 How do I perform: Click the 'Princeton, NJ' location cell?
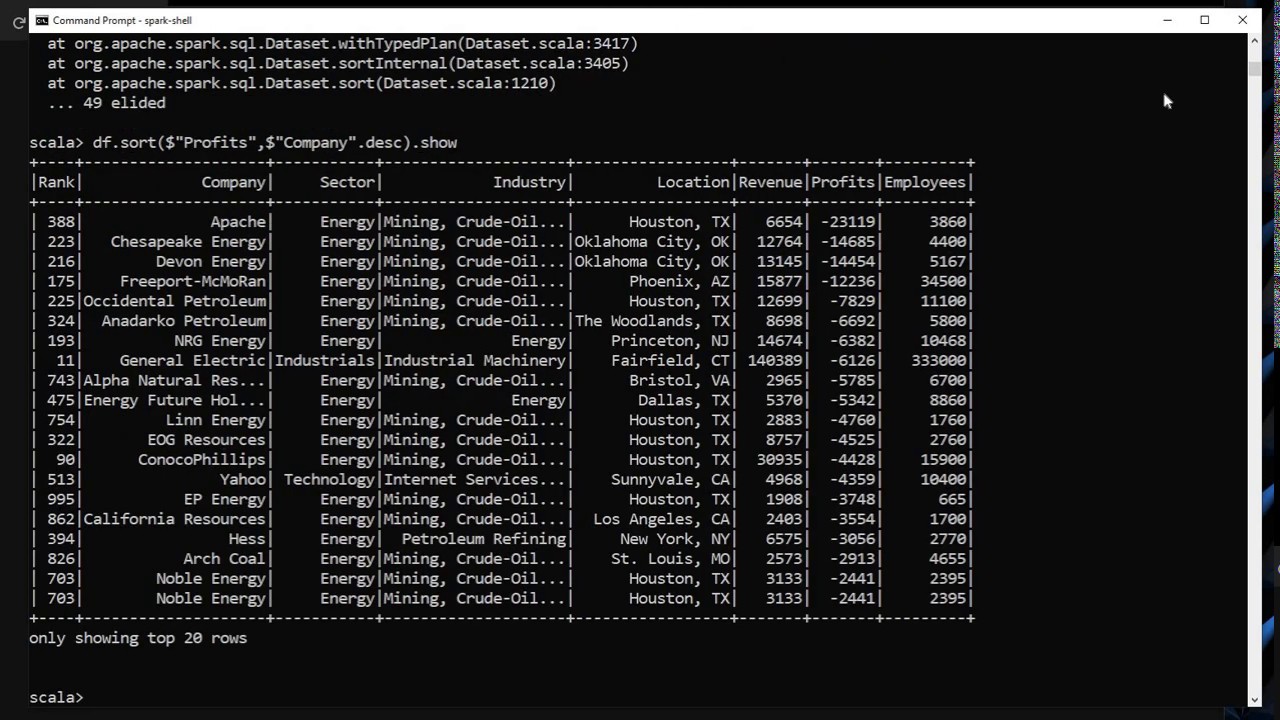coord(671,341)
